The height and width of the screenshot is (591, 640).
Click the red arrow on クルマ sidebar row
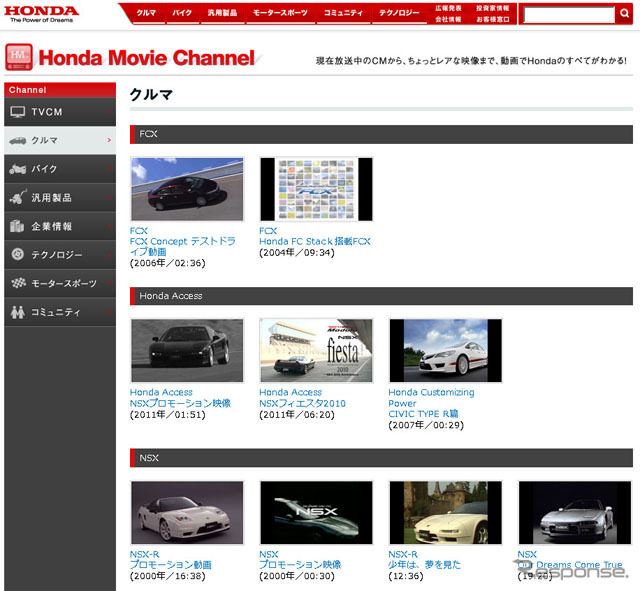point(109,140)
